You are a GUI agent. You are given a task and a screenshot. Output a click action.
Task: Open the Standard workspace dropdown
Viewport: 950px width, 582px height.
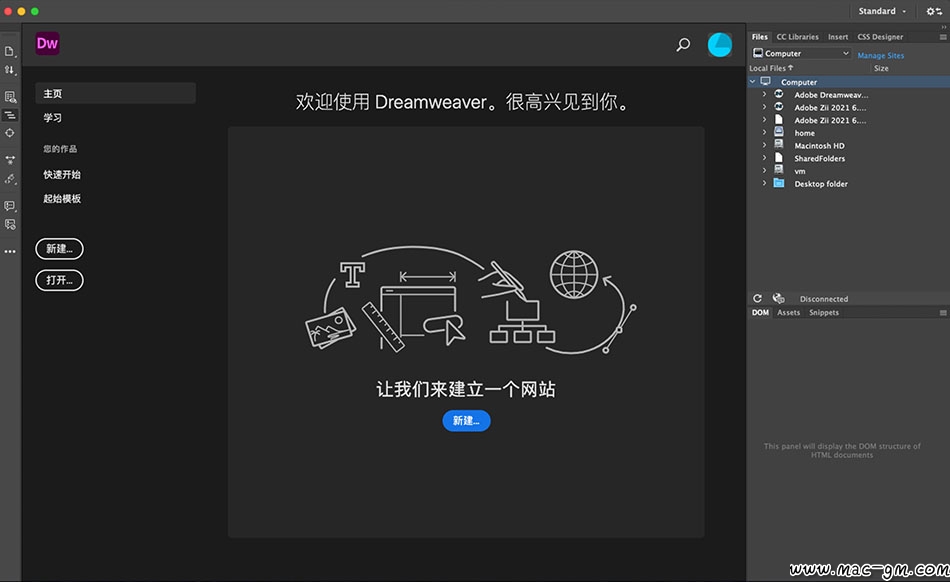click(882, 11)
